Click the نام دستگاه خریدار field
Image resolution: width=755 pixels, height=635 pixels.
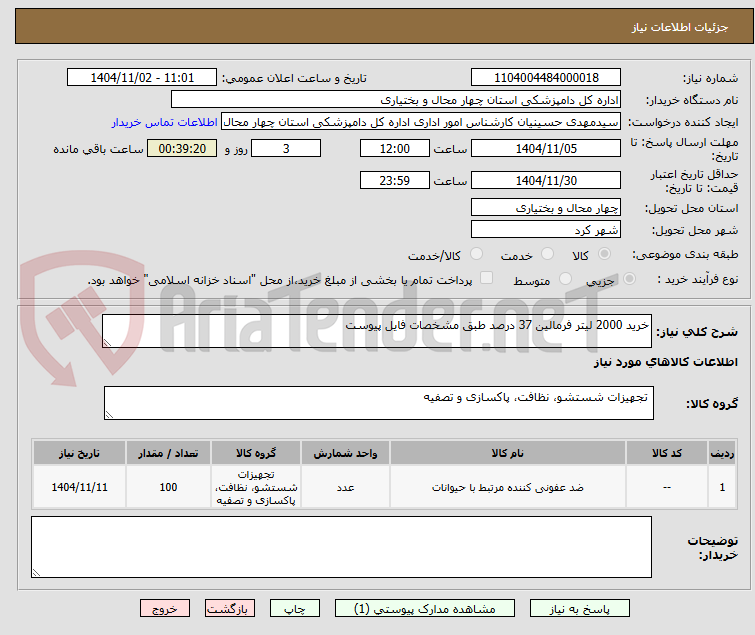coord(396,100)
